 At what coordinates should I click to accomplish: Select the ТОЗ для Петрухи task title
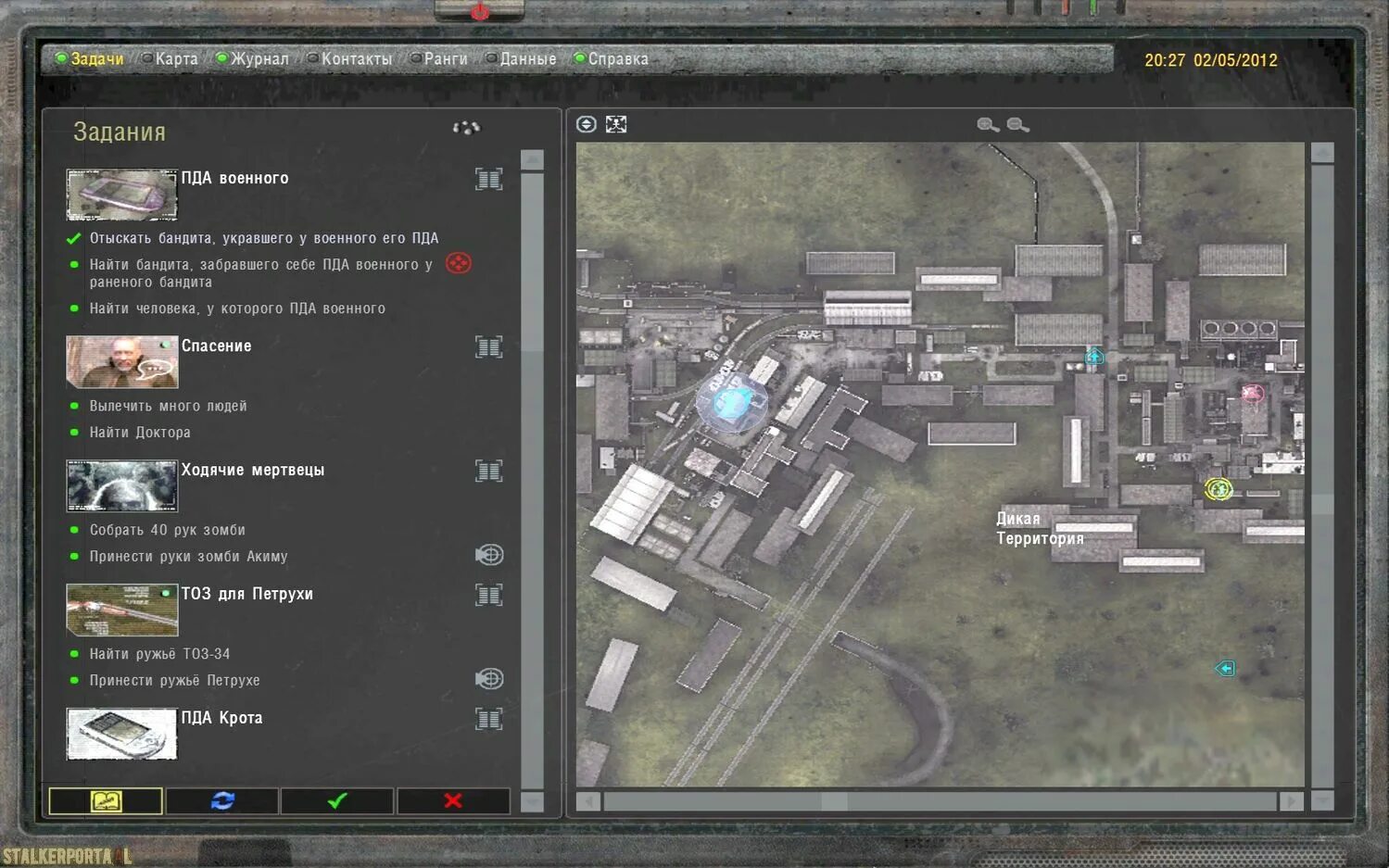point(247,594)
